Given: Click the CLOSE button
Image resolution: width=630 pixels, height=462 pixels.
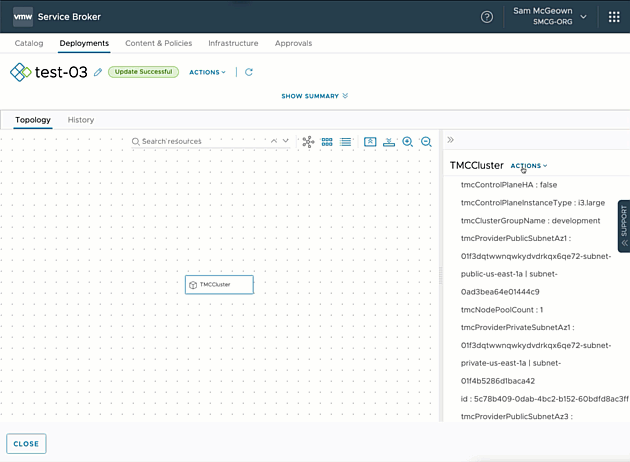Looking at the screenshot, I should (26, 444).
